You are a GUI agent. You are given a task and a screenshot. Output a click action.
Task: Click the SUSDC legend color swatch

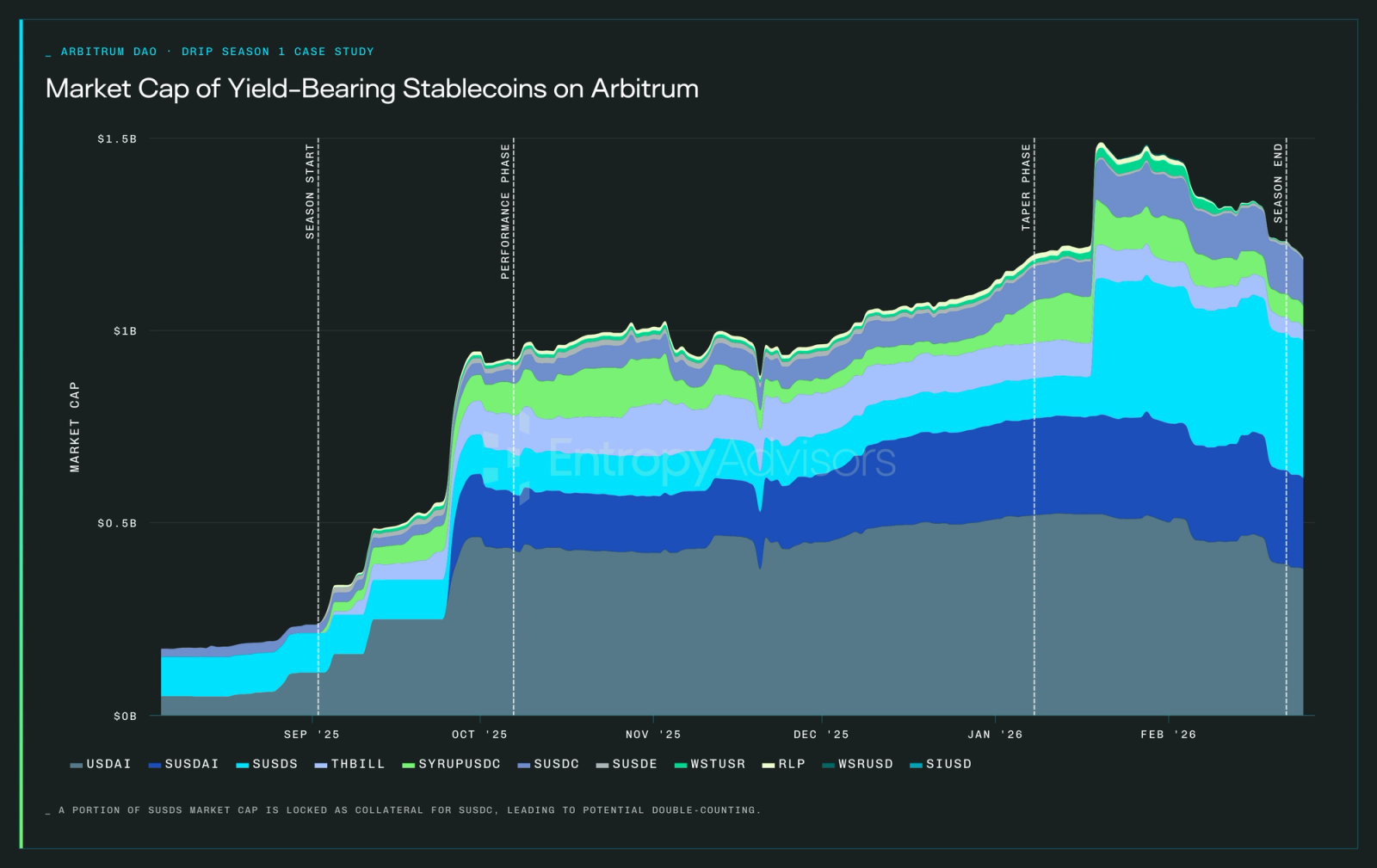(x=523, y=765)
